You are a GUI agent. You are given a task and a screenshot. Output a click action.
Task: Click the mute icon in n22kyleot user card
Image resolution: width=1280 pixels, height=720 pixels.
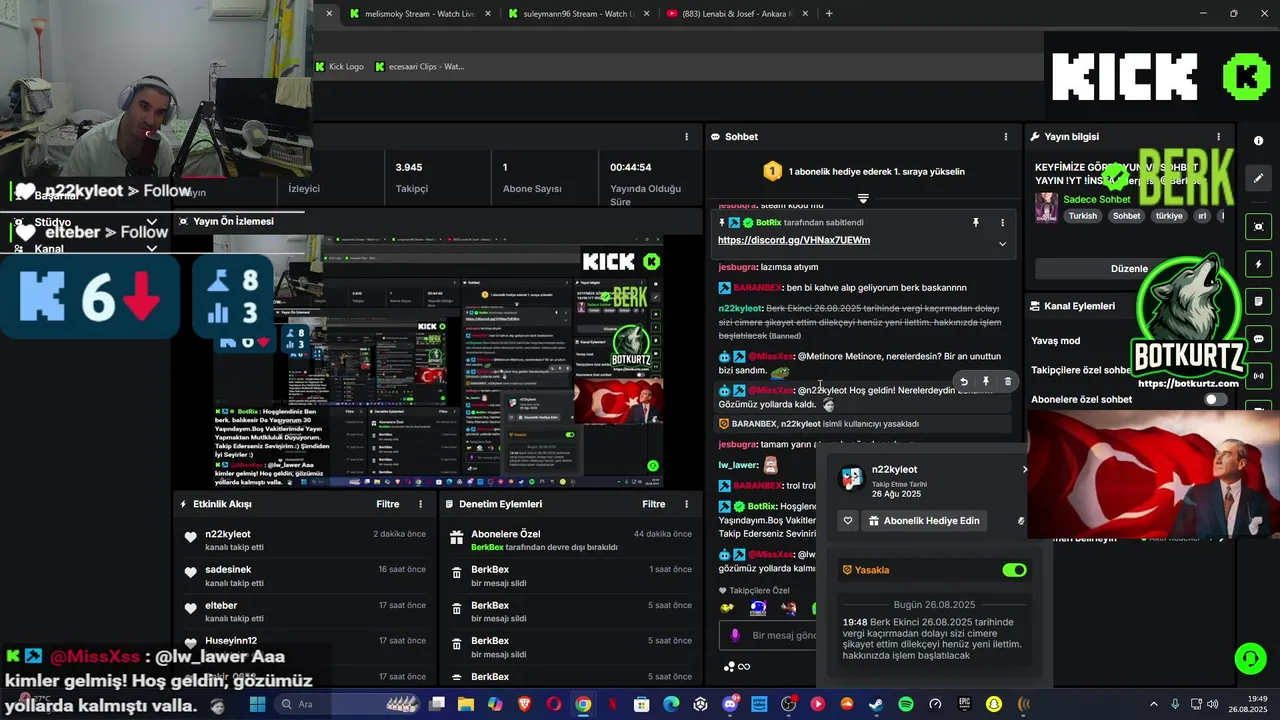1021,521
